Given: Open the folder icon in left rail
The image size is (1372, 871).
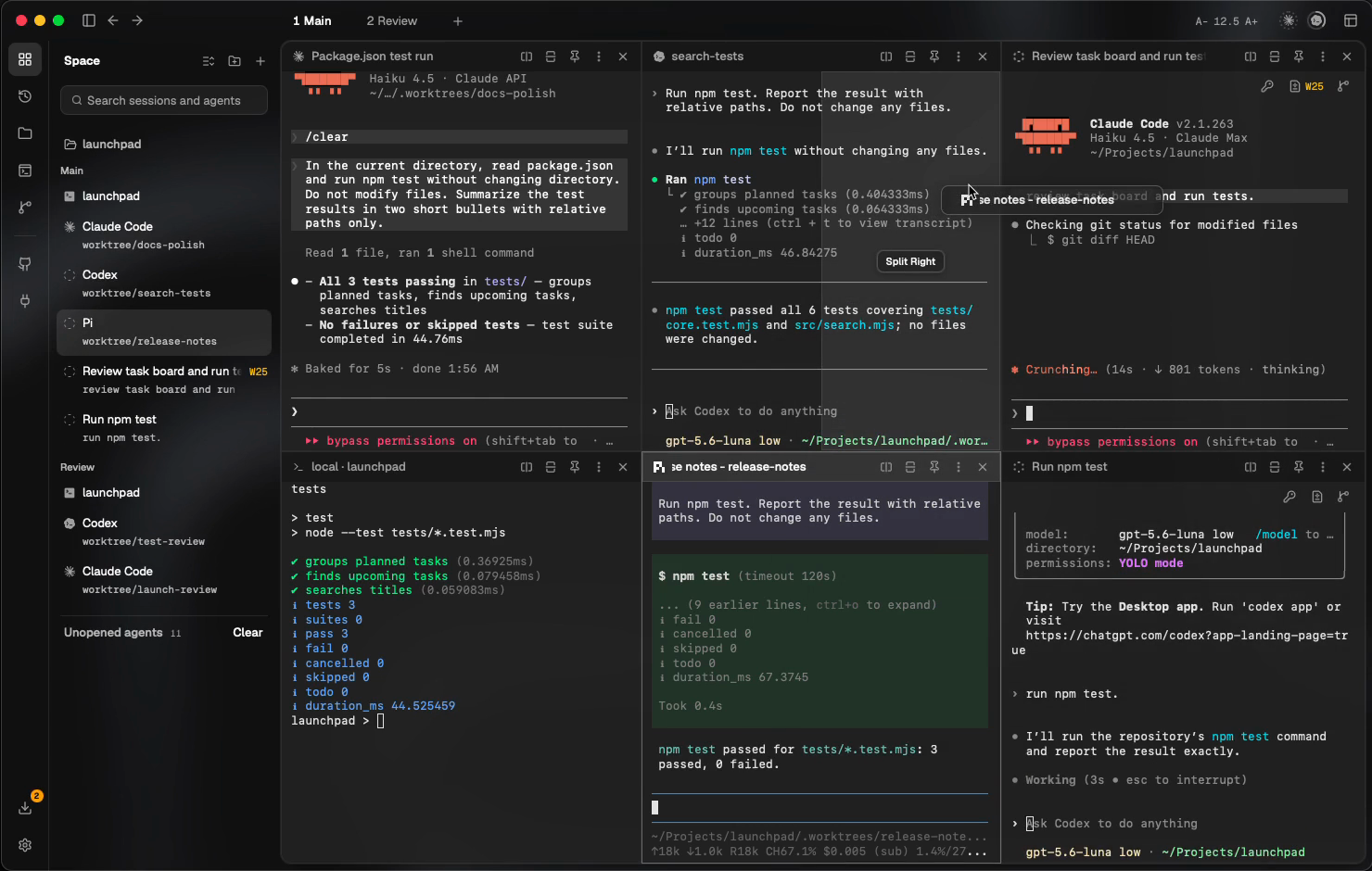Looking at the screenshot, I should [25, 133].
